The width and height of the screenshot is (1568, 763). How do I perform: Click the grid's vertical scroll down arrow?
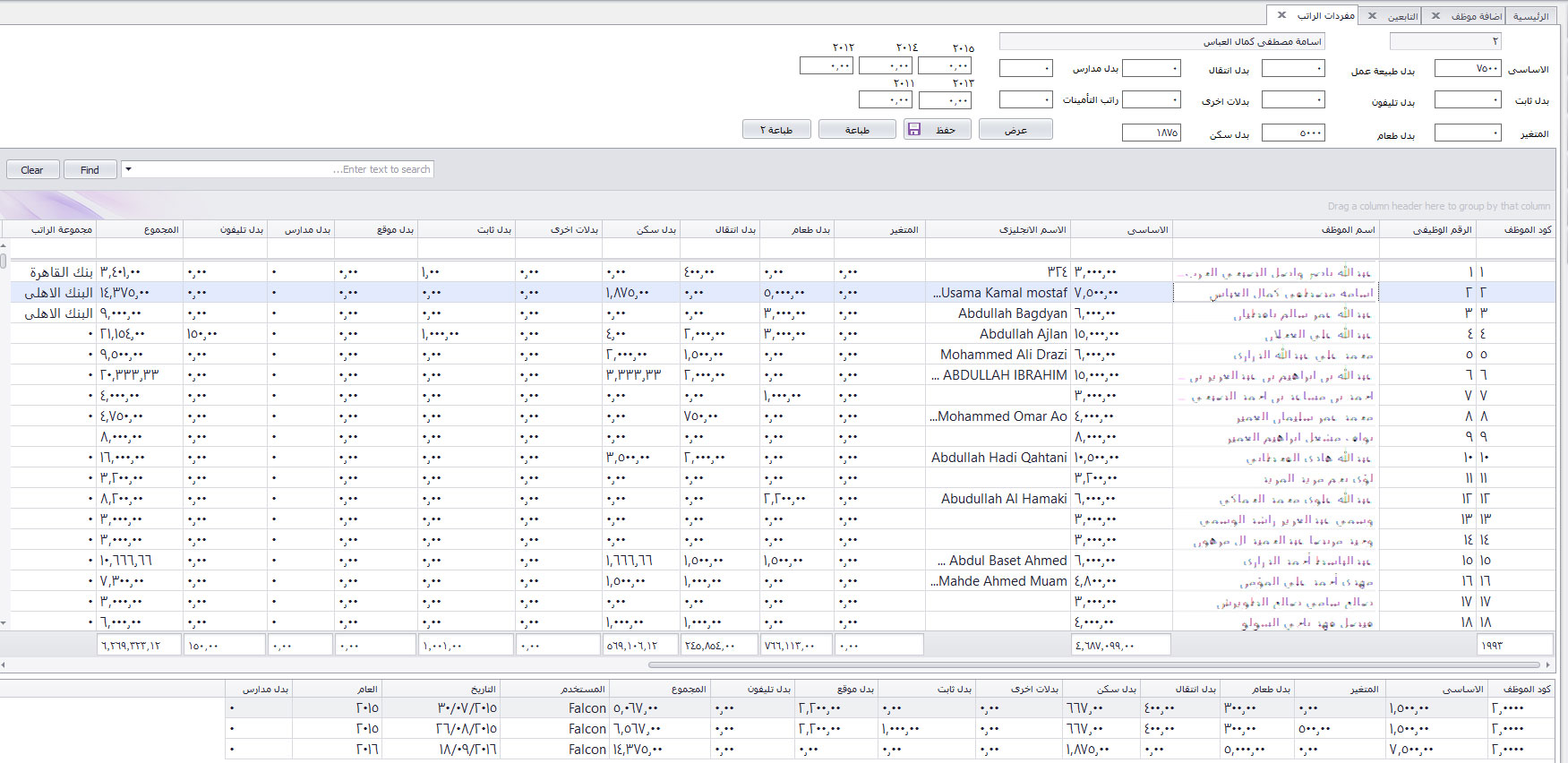pyautogui.click(x=4, y=622)
